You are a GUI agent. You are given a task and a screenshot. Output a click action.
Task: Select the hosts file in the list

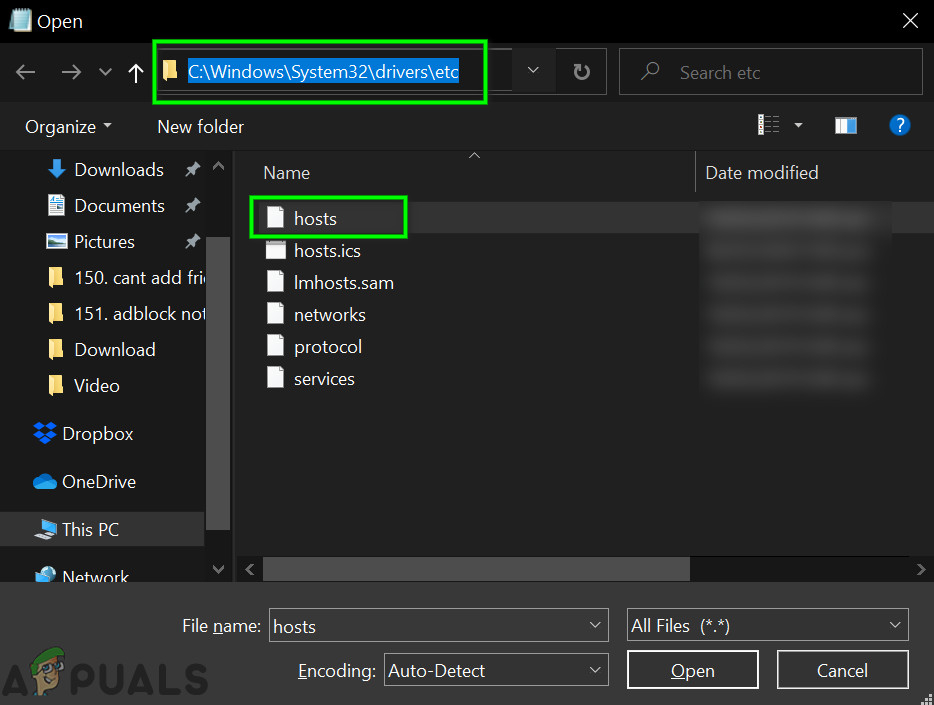[x=316, y=218]
